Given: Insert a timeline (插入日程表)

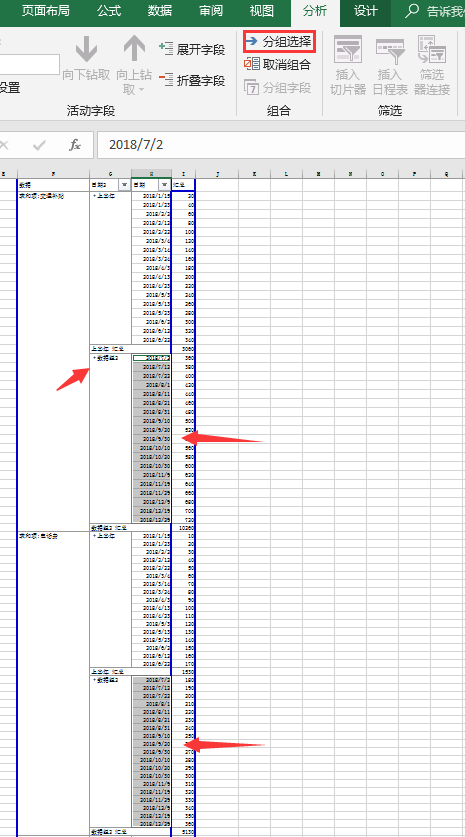Looking at the screenshot, I should click(x=390, y=65).
